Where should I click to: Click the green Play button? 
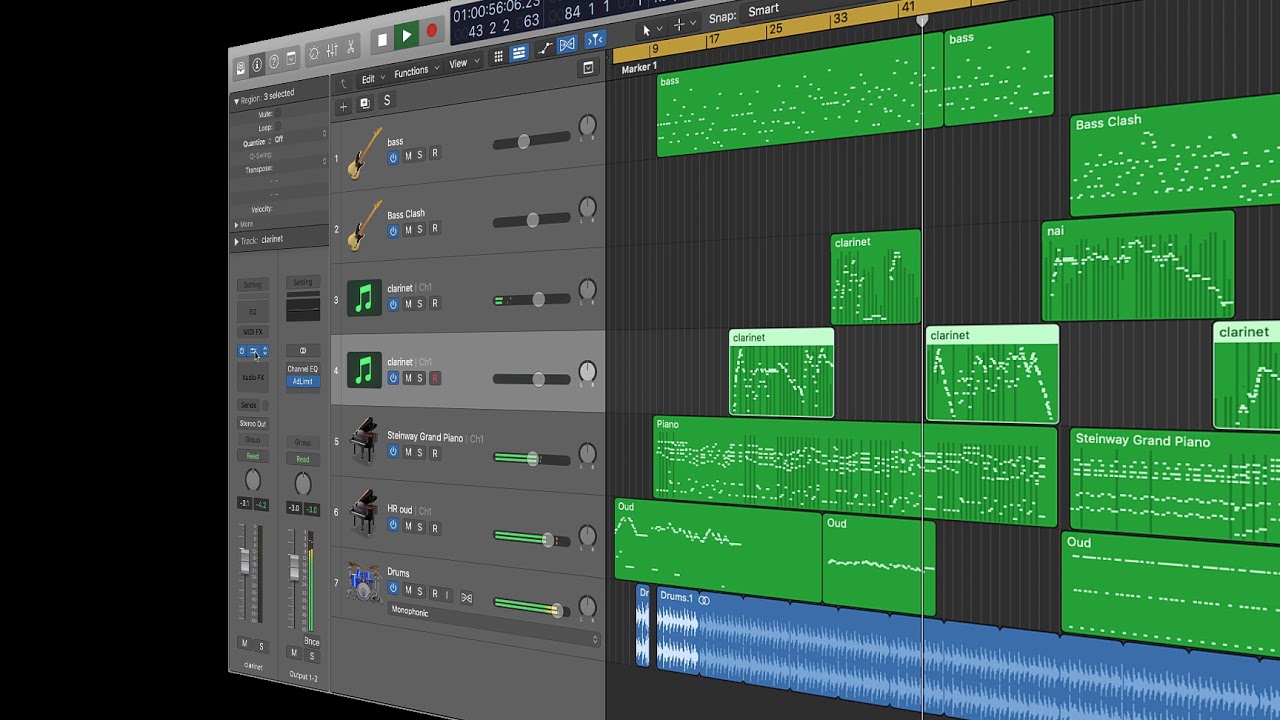(x=406, y=36)
